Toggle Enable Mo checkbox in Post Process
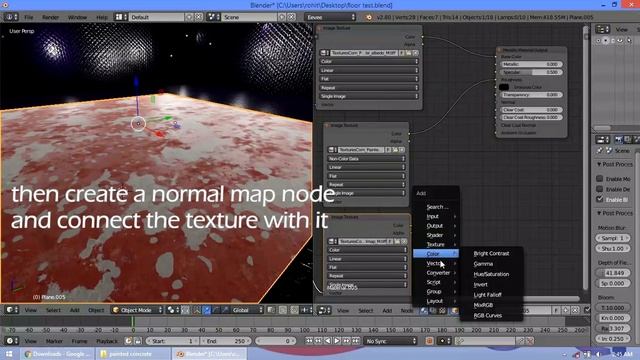The image size is (640, 360). (600, 178)
